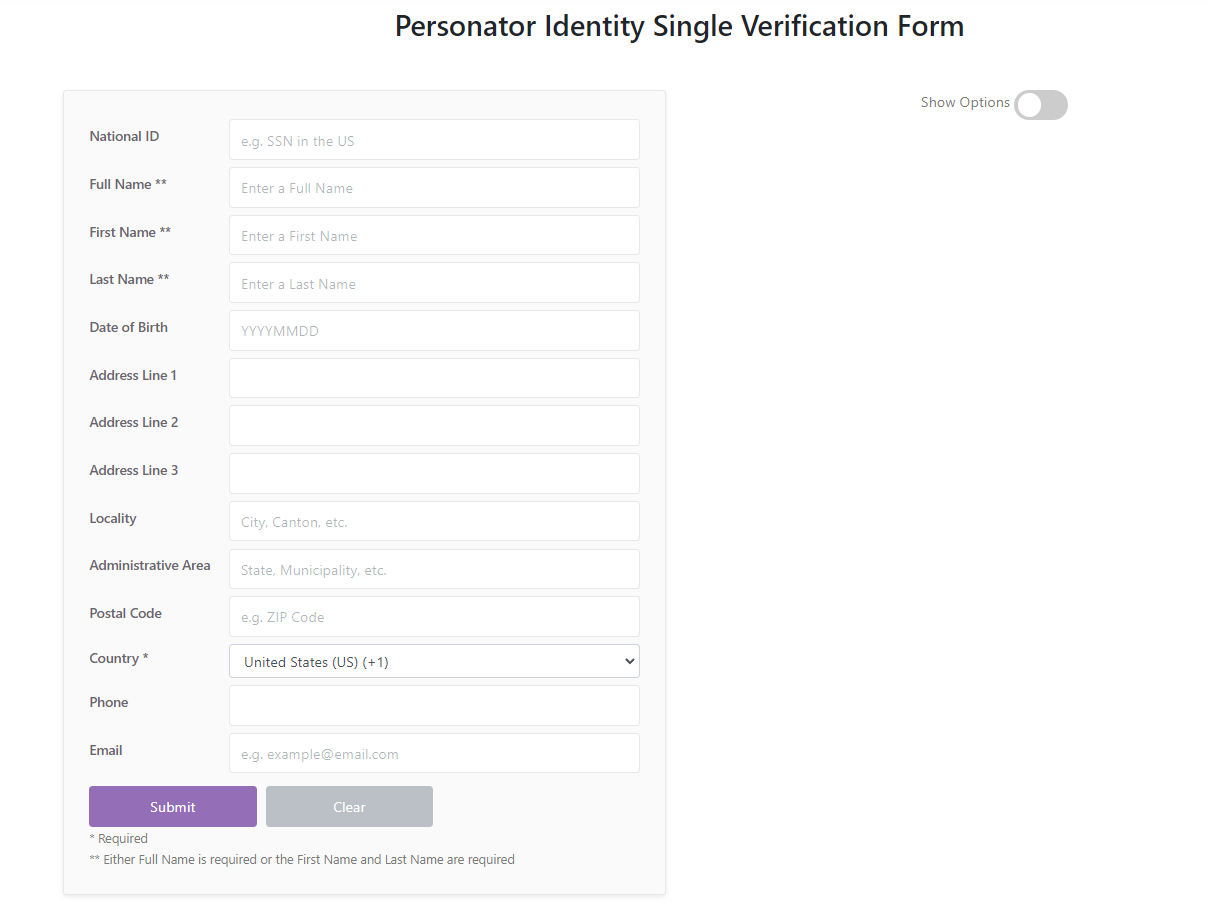Click the Full Name requirement footnote

click(x=302, y=860)
